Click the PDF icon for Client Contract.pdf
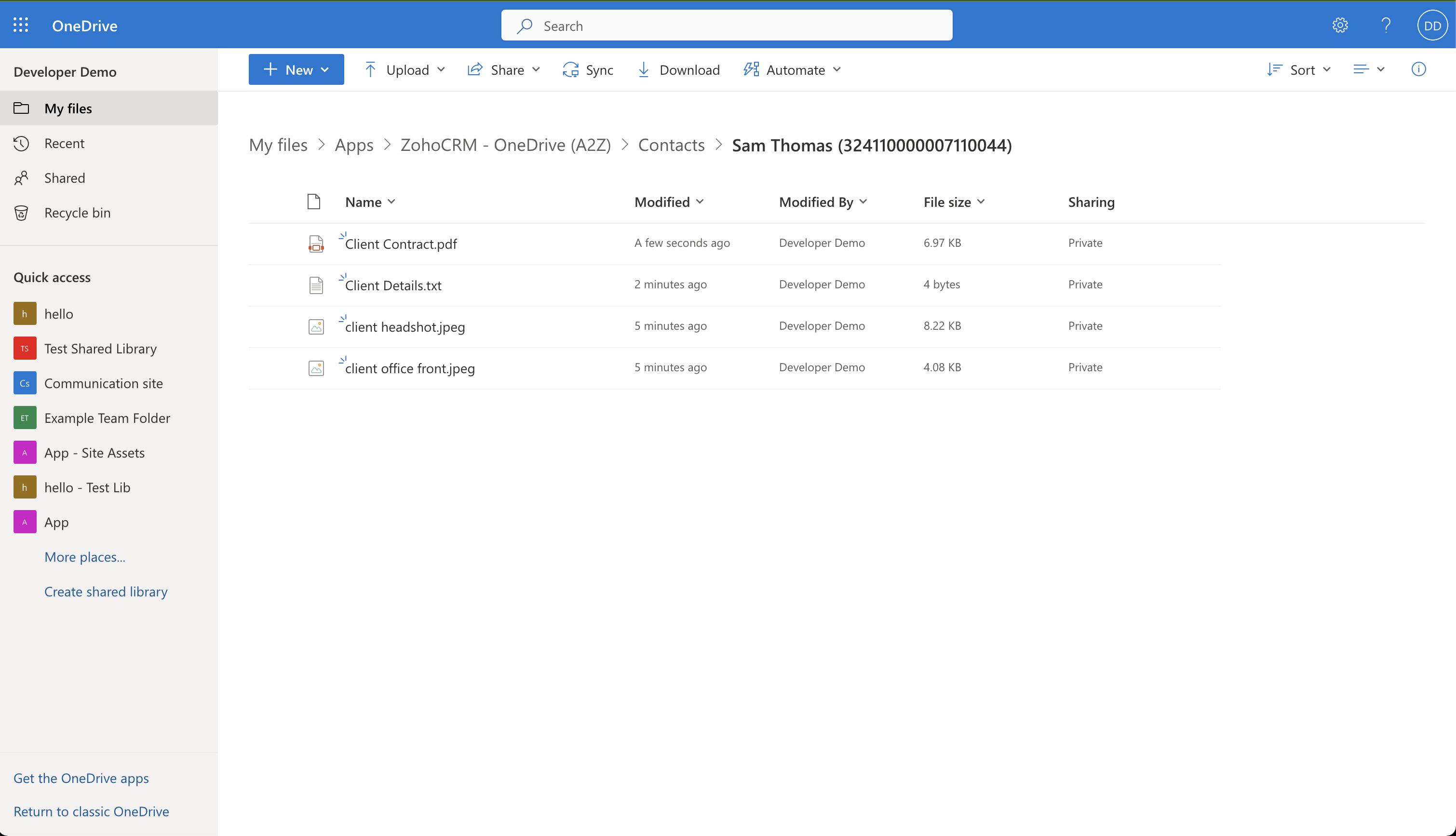 click(x=316, y=244)
